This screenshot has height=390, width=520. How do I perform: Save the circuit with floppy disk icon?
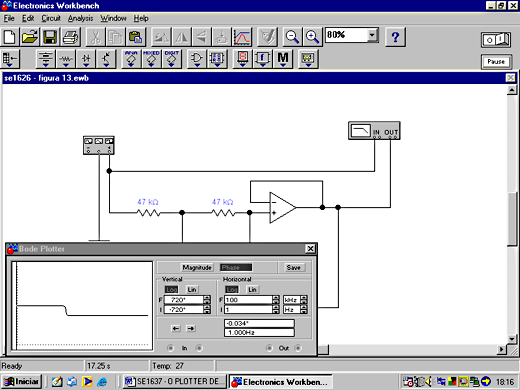[x=50, y=37]
